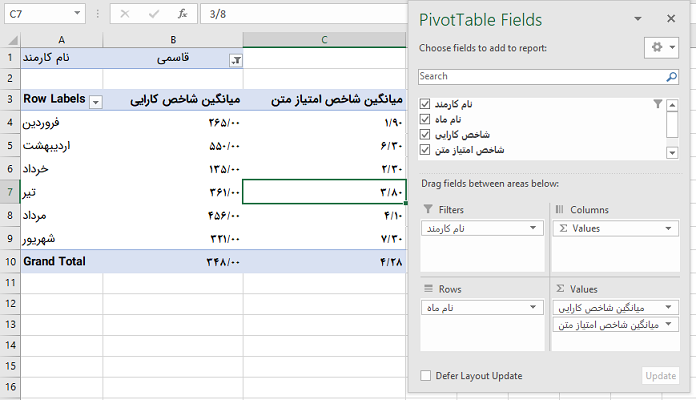Close the PivotTable Fields pane
The width and height of the screenshot is (696, 400).
tap(670, 19)
